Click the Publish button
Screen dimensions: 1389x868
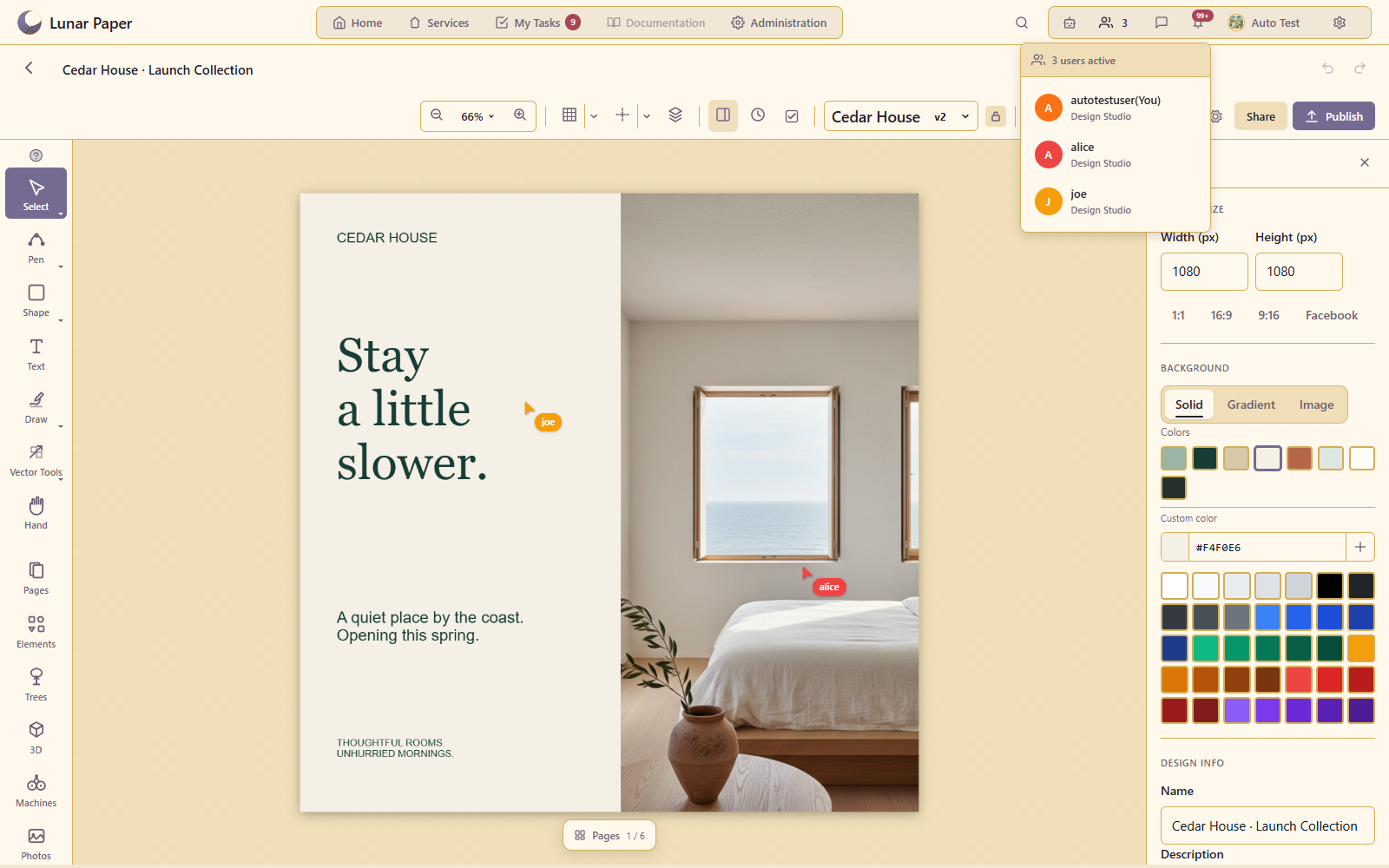pyautogui.click(x=1333, y=116)
